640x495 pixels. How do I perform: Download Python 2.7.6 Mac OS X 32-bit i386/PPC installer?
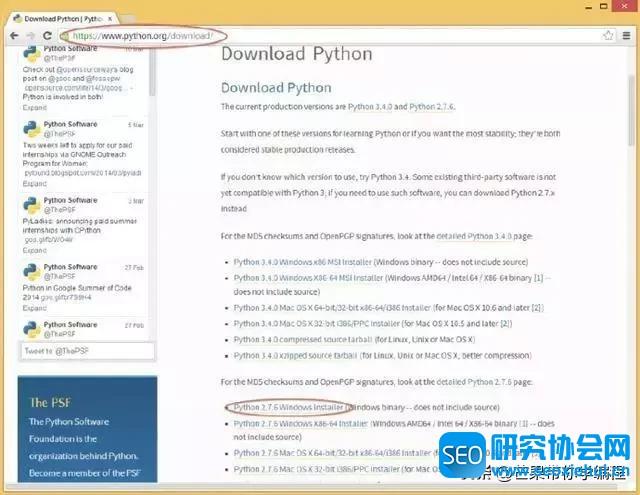[x=316, y=470]
